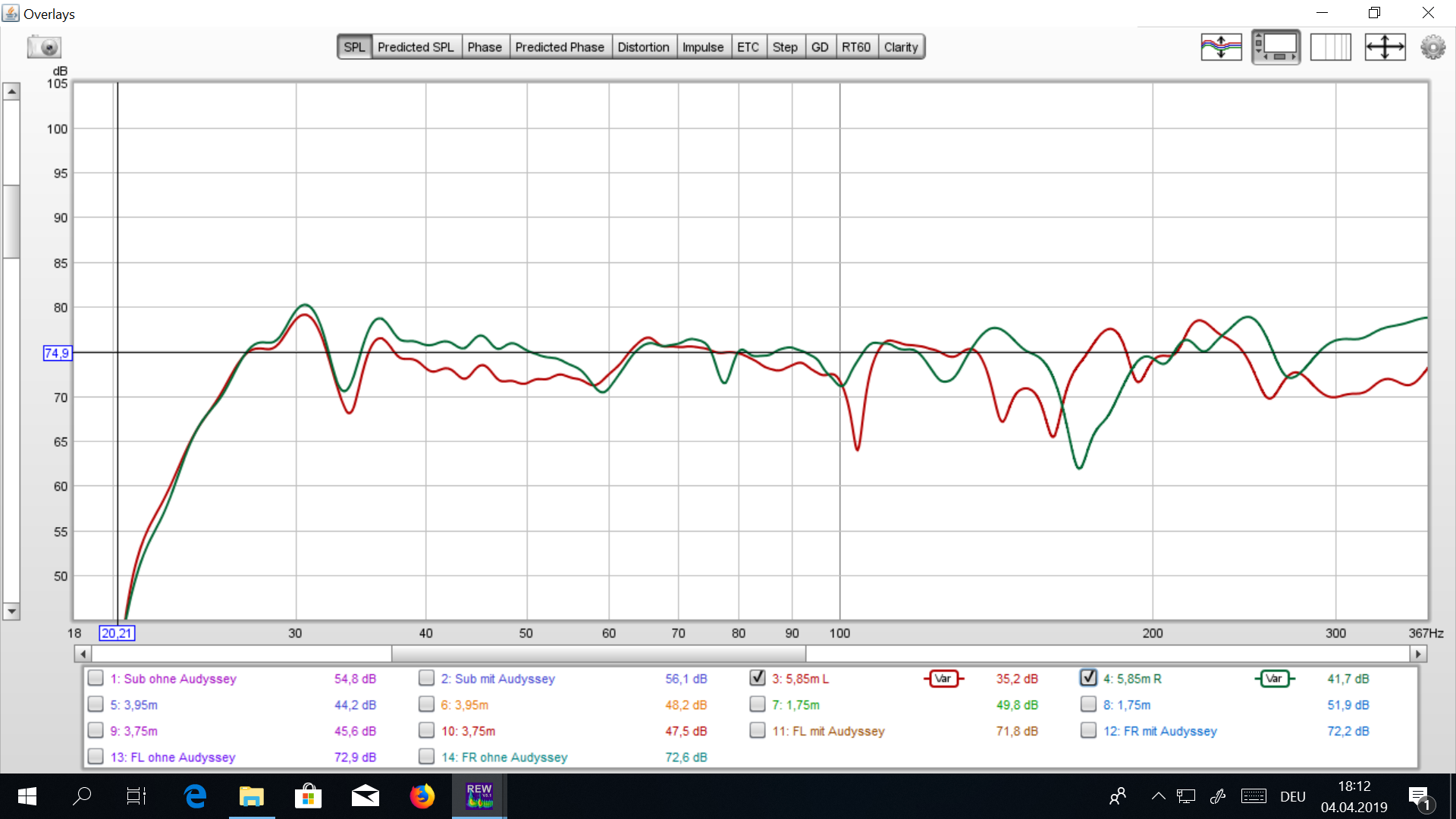Viewport: 1456px width, 819px height.
Task: Open Var smoothing selector for trace 3
Action: (943, 679)
